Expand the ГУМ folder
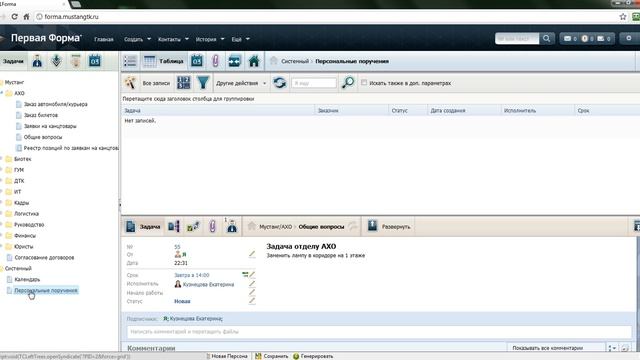This screenshot has height=360, width=640. [2, 170]
